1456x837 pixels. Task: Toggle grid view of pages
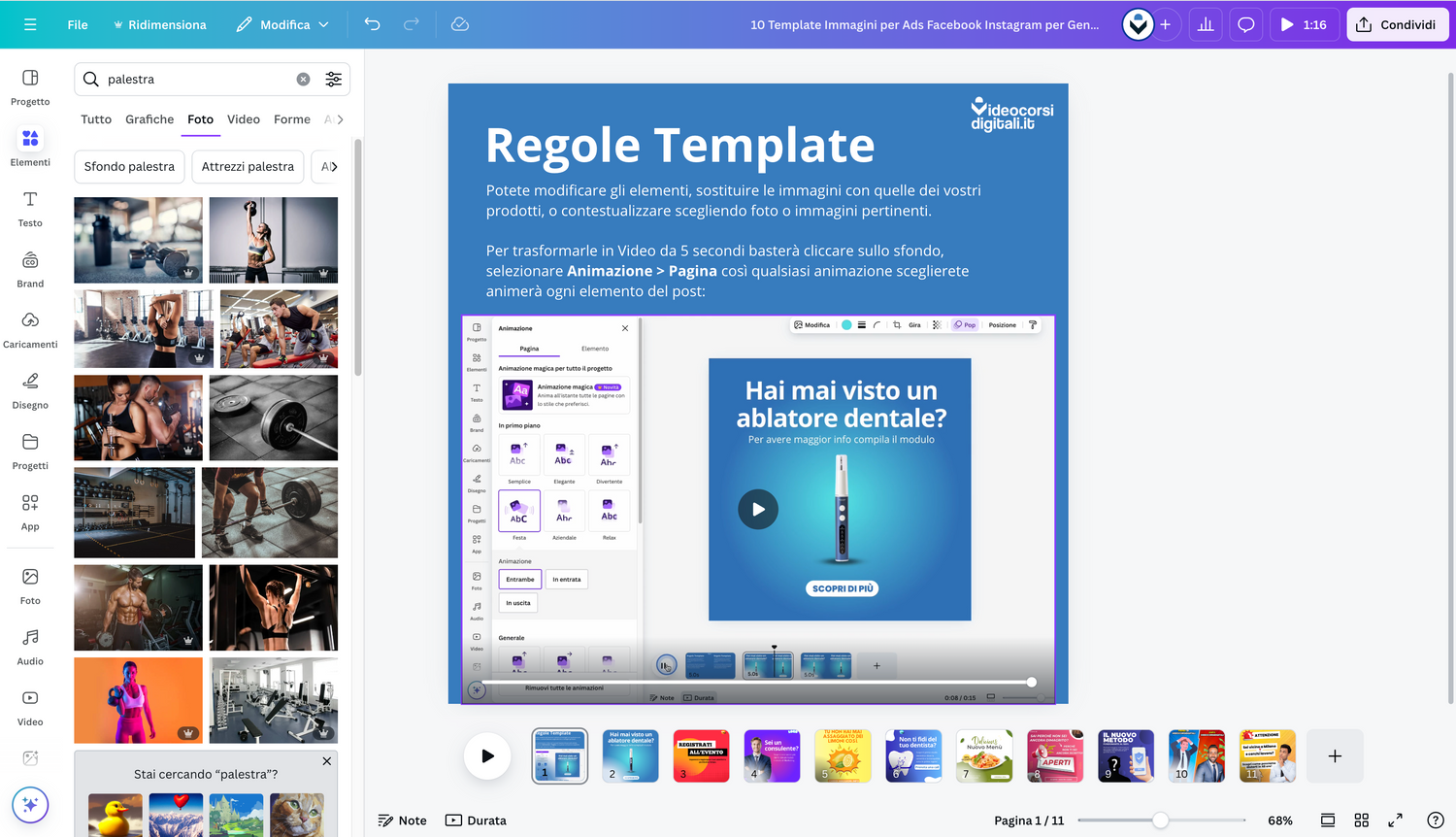(1362, 820)
